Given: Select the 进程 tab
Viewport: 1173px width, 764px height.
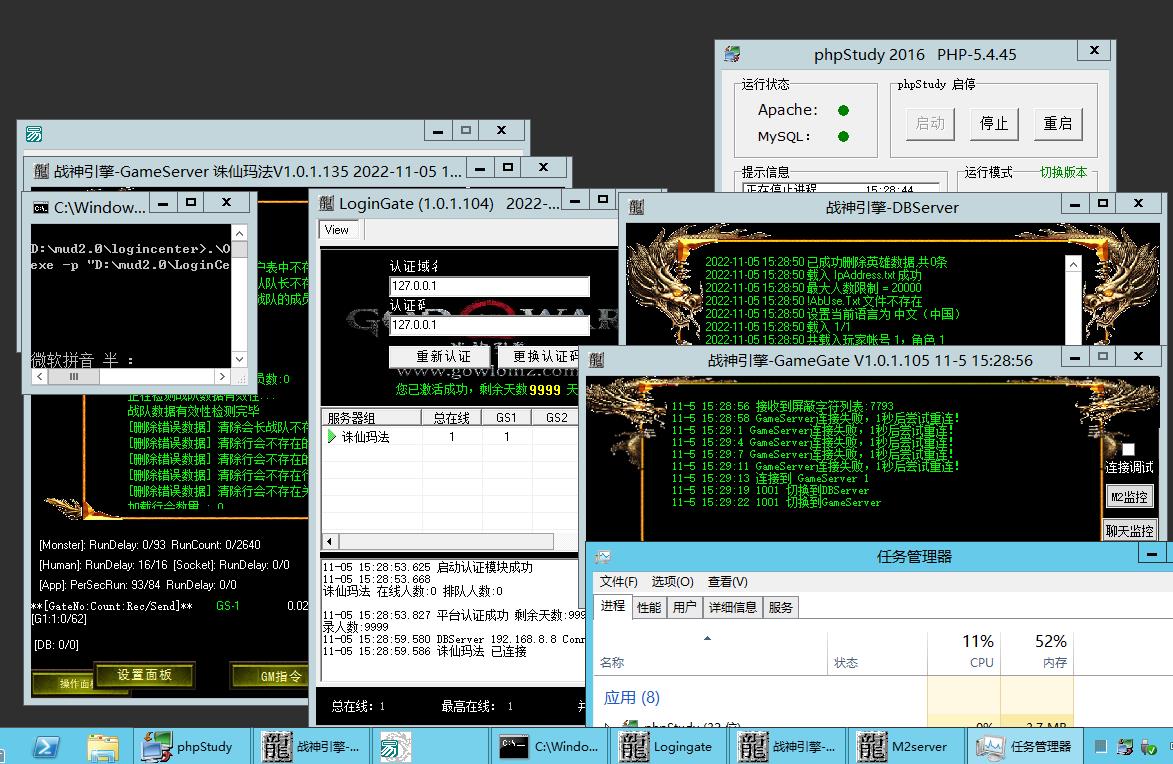Looking at the screenshot, I should pos(613,605).
